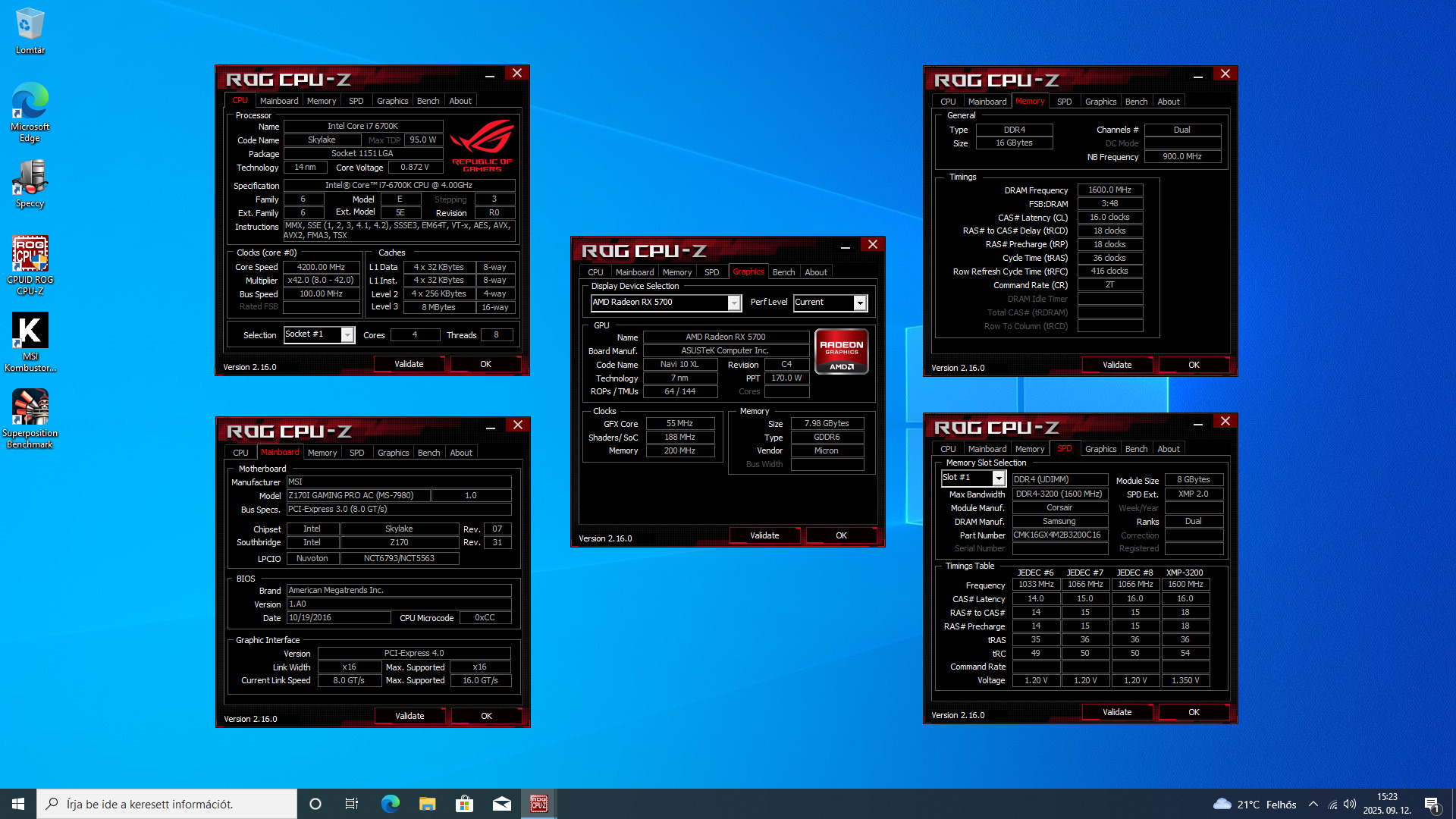1456x819 pixels.
Task: Open the Task View taskbar button
Action: point(352,804)
